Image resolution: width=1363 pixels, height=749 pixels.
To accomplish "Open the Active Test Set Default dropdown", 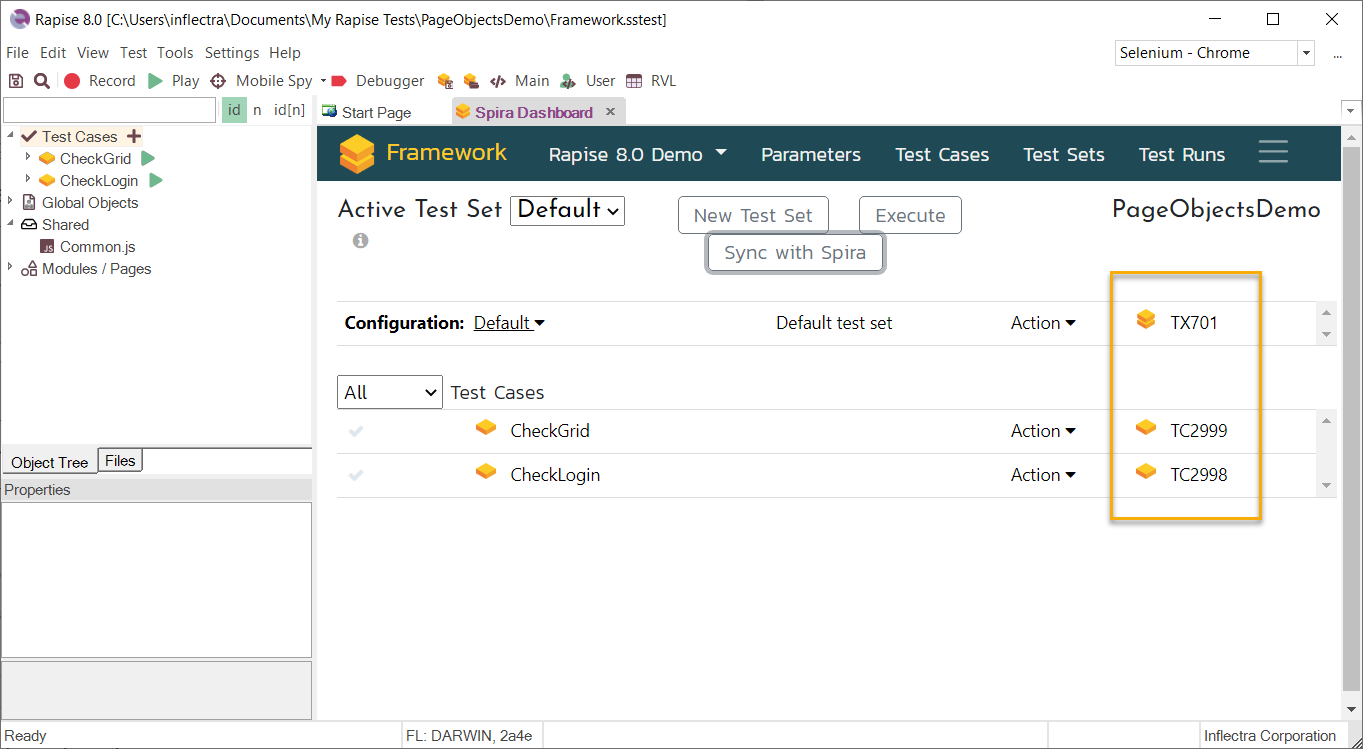I will [x=567, y=210].
